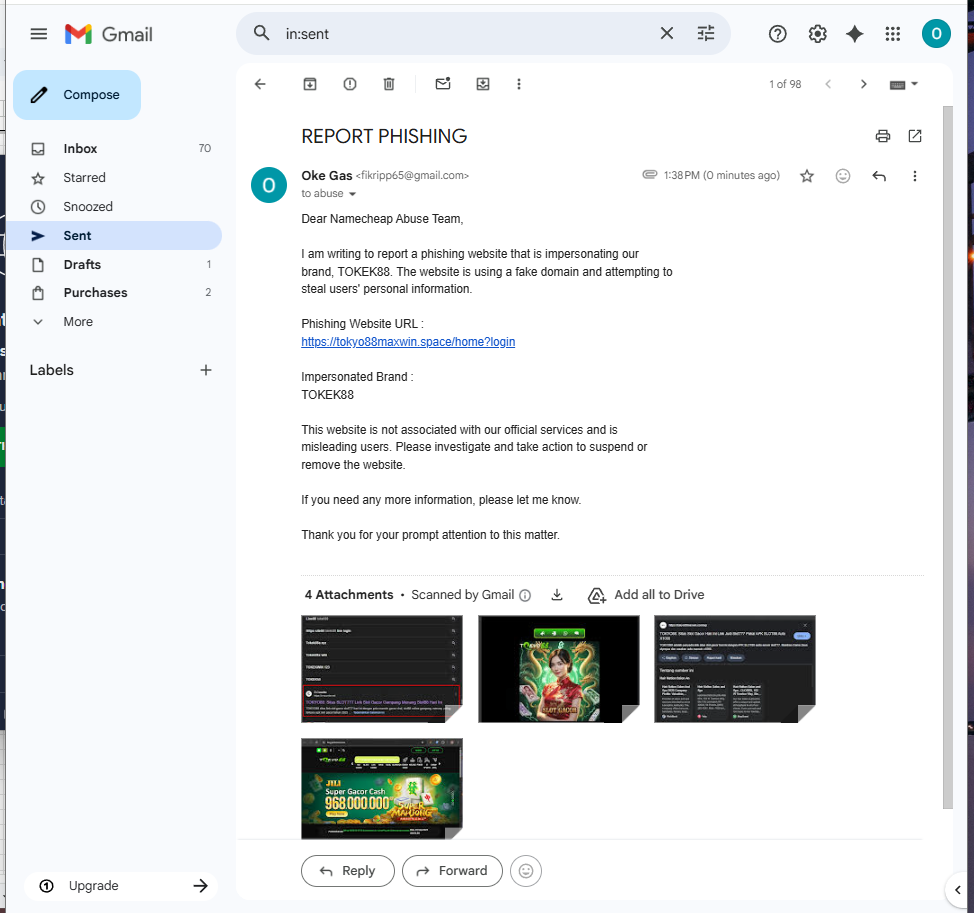Open the Starred folder
974x913 pixels.
pyautogui.click(x=114, y=178)
